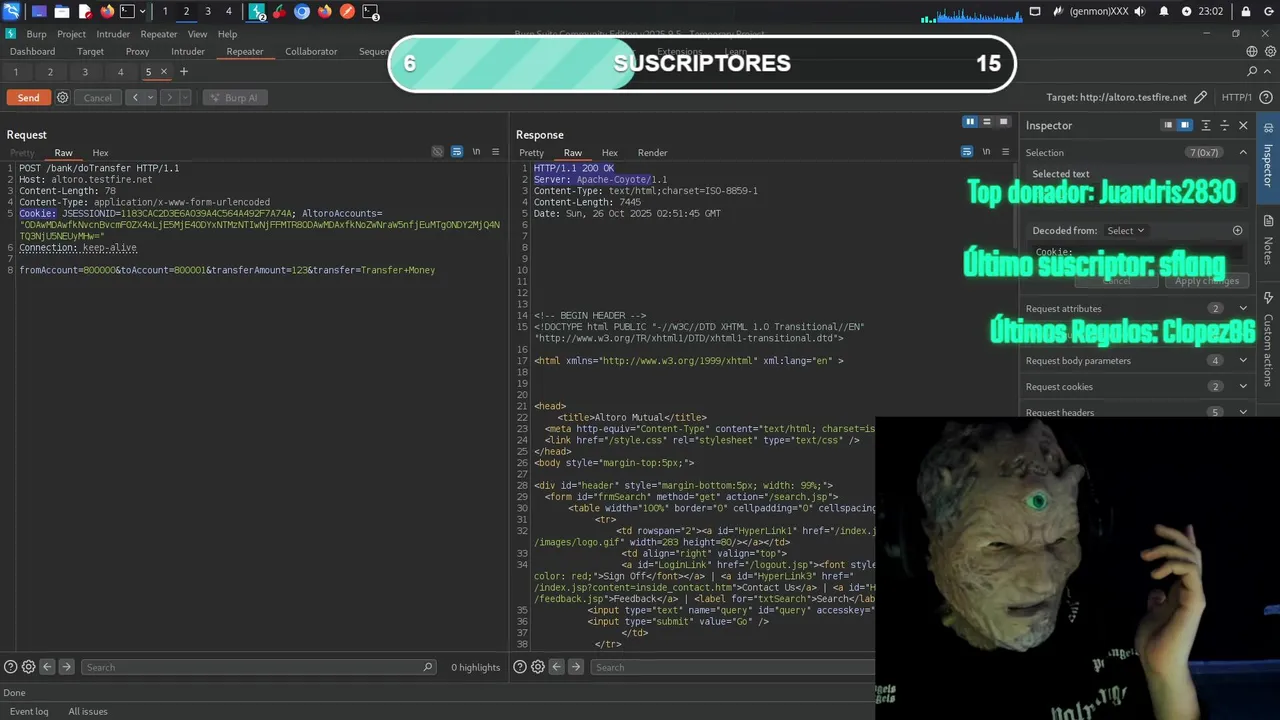
Task: Switch to the Proxy tab
Action: click(x=137, y=52)
